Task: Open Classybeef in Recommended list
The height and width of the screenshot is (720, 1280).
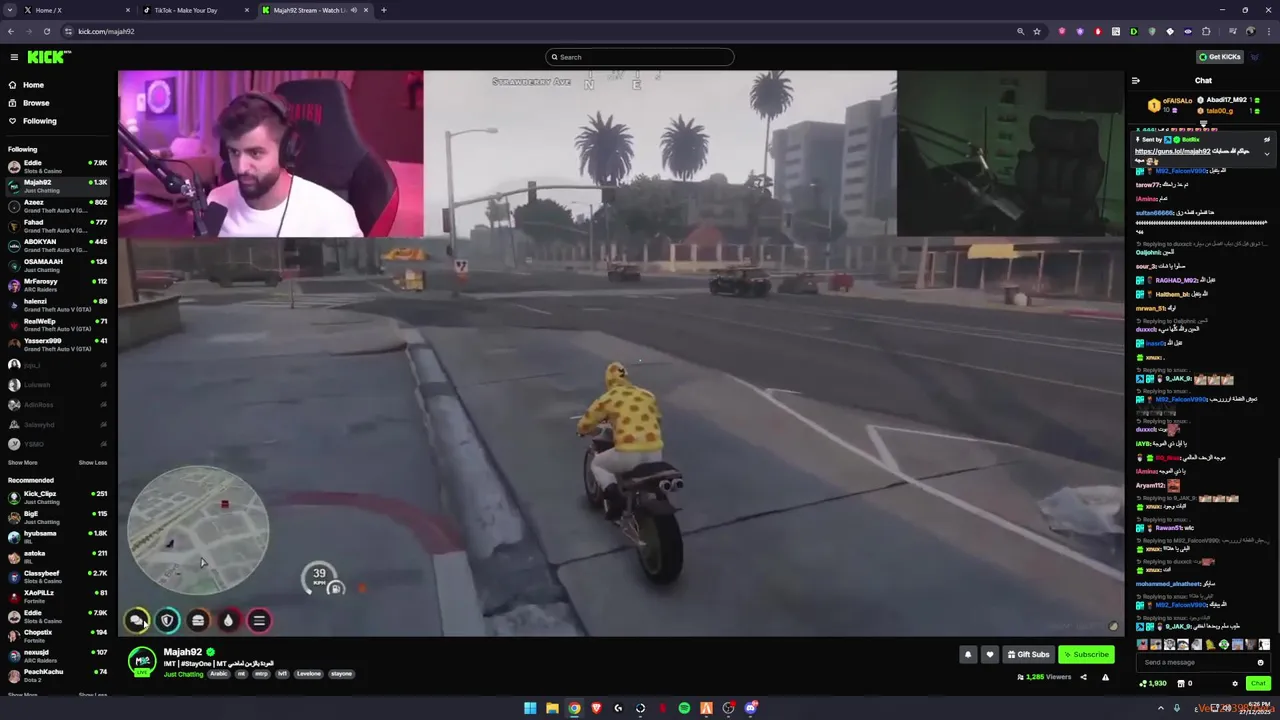Action: coord(57,577)
